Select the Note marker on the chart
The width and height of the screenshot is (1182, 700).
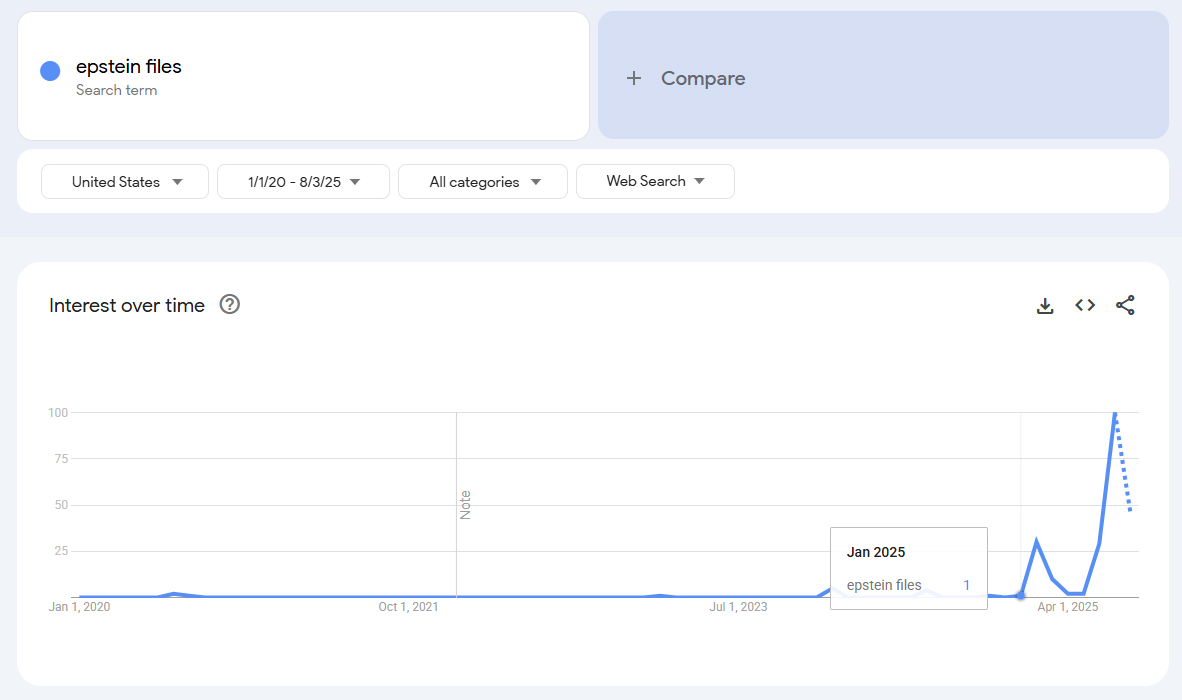coord(465,504)
